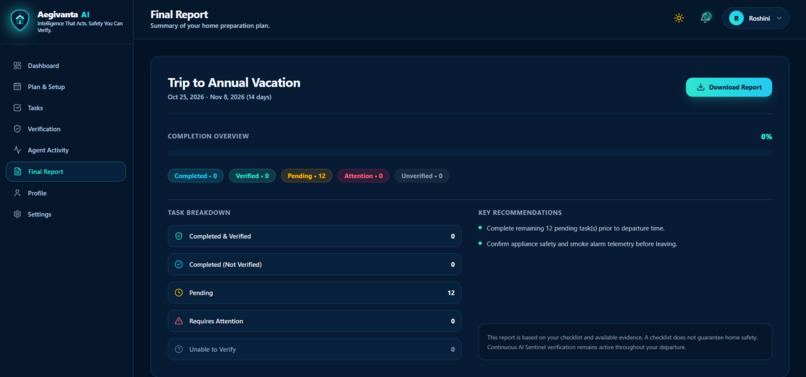This screenshot has height=377, width=806.
Task: Click the completion overview progress bar
Action: 470,153
